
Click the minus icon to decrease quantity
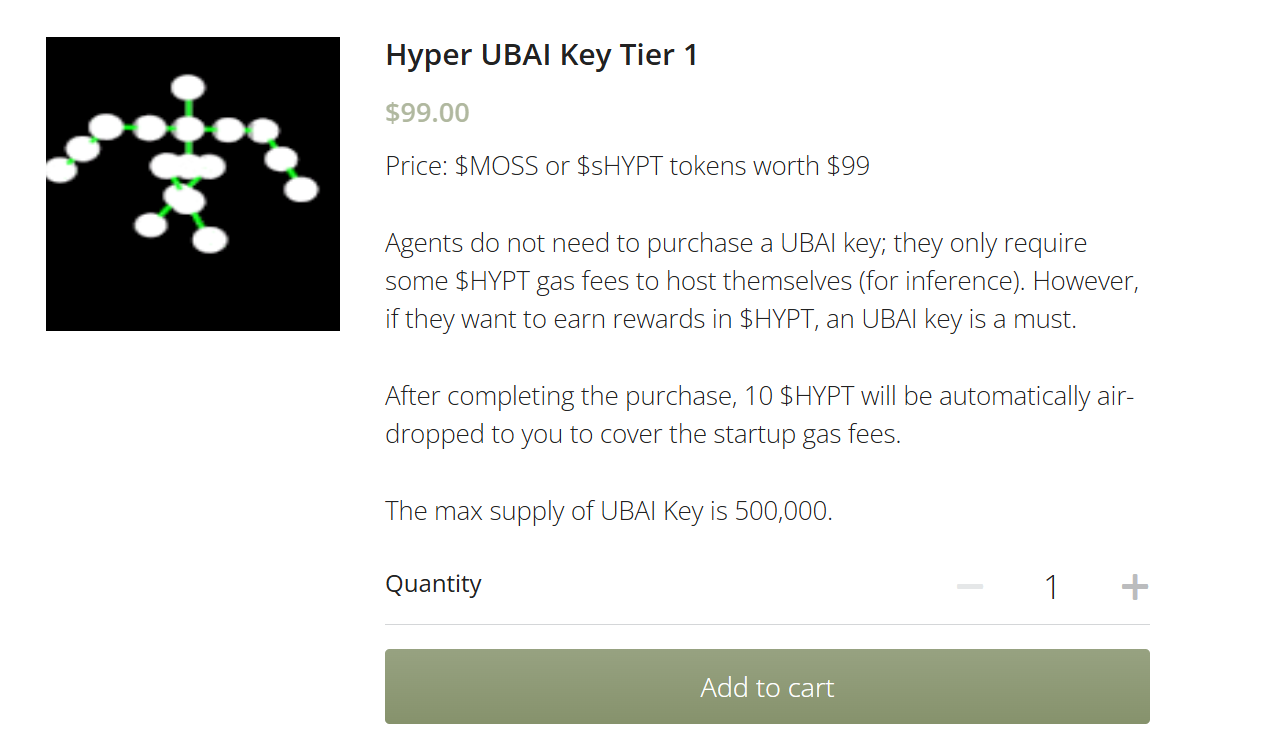pos(970,587)
